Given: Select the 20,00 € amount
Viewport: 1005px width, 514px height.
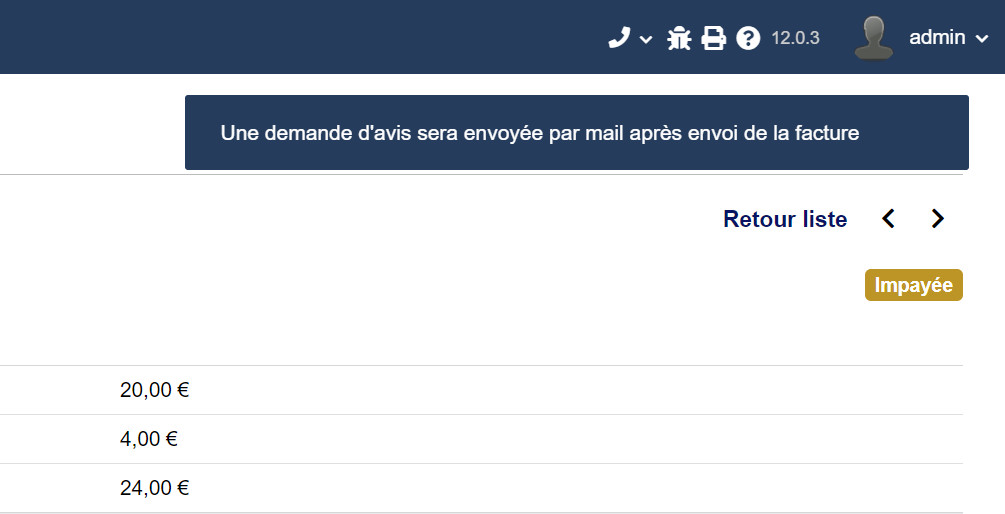Looking at the screenshot, I should click(x=154, y=390).
